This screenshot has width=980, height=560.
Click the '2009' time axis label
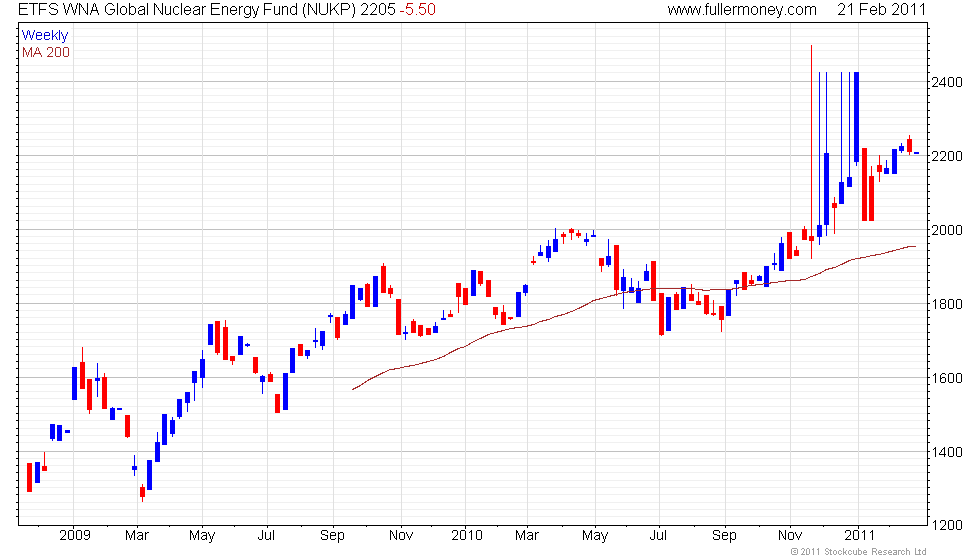click(74, 535)
